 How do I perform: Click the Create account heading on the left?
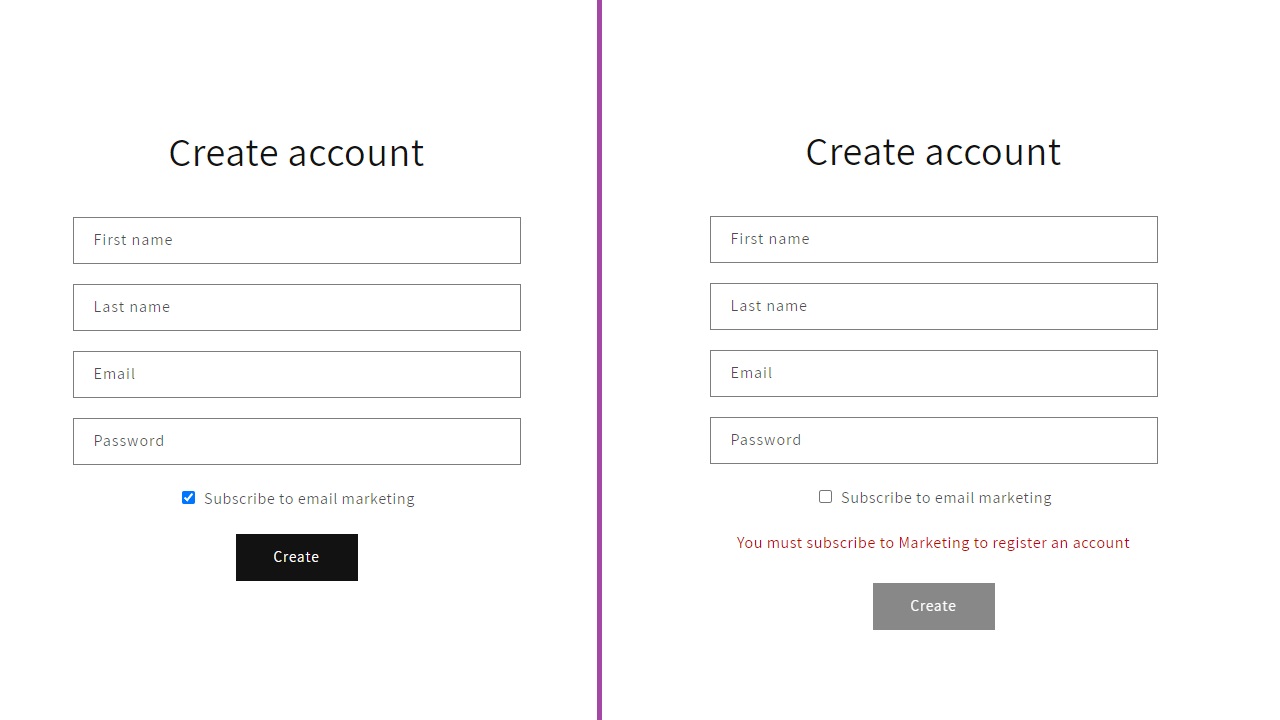pos(296,153)
